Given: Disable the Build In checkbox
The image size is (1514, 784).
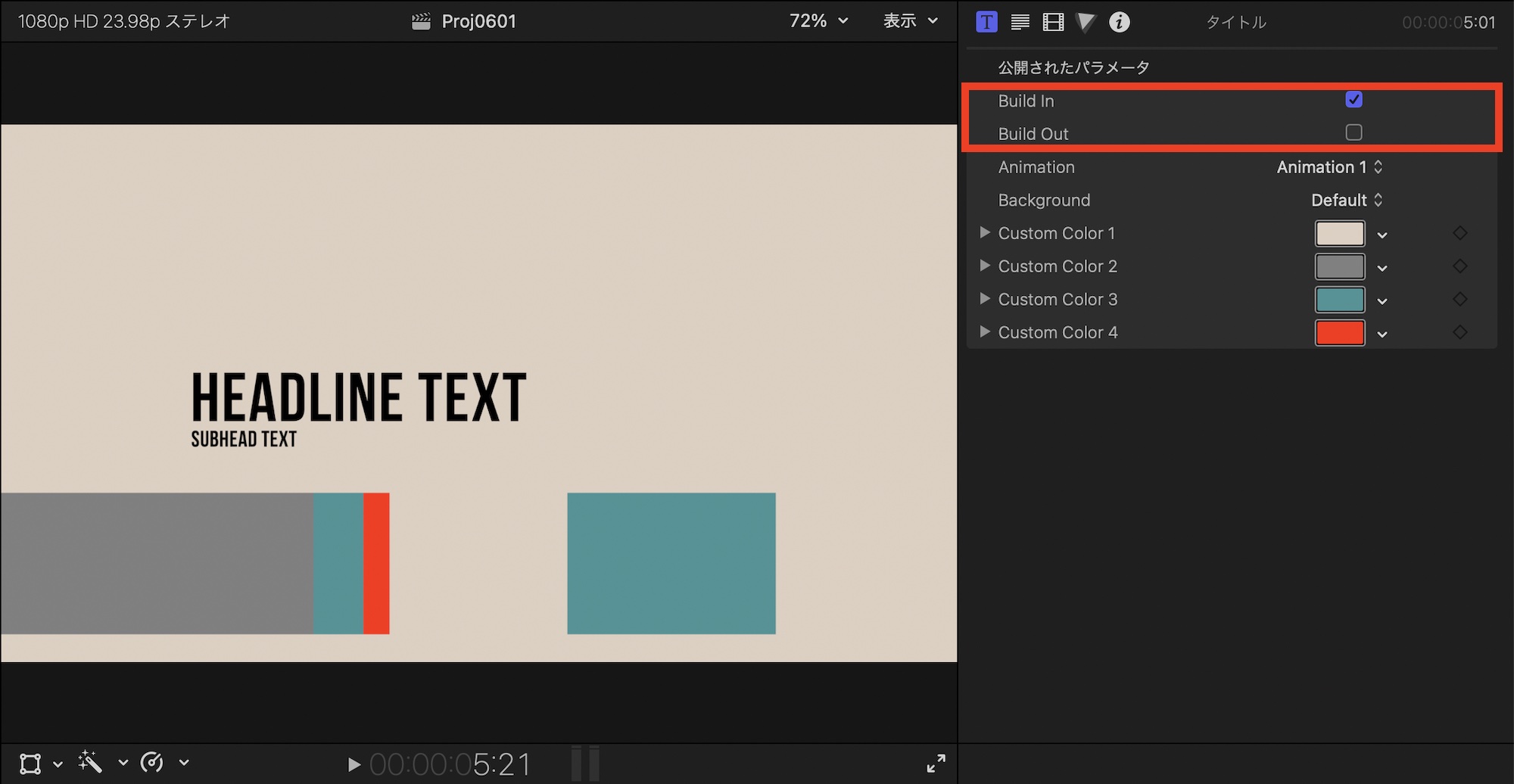Looking at the screenshot, I should point(1354,100).
